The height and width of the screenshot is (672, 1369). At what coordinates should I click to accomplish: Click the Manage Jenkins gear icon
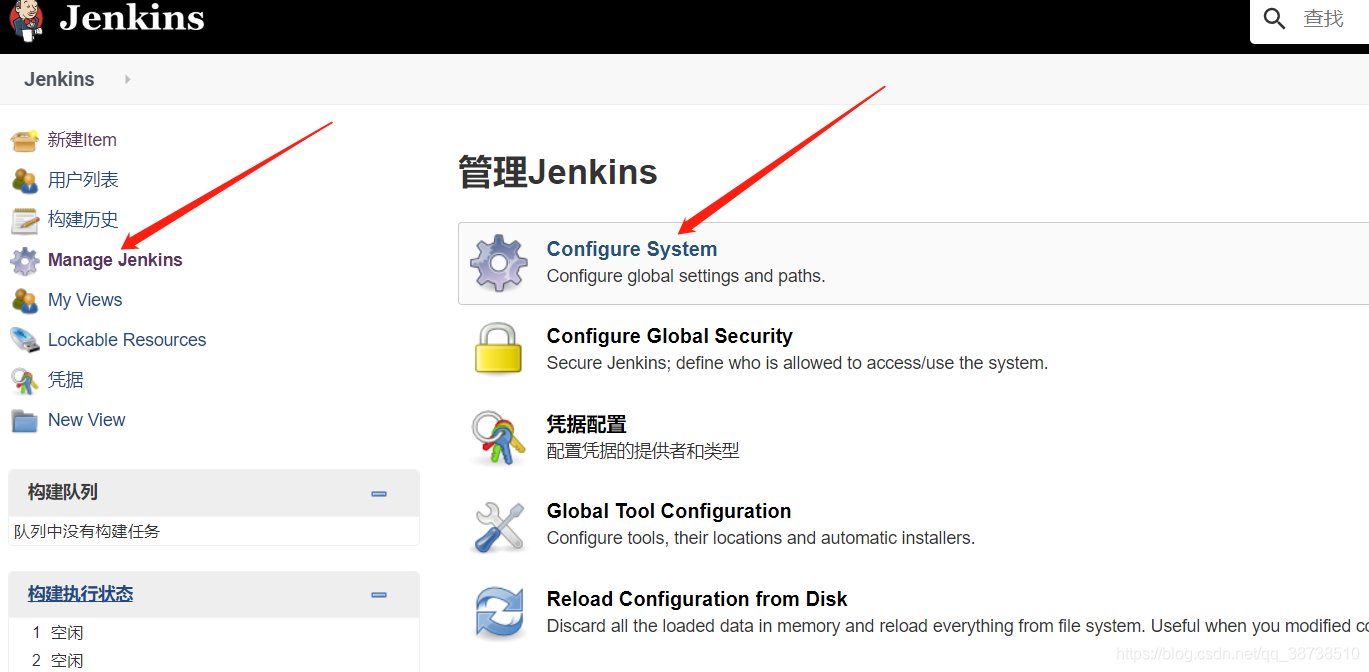25,260
